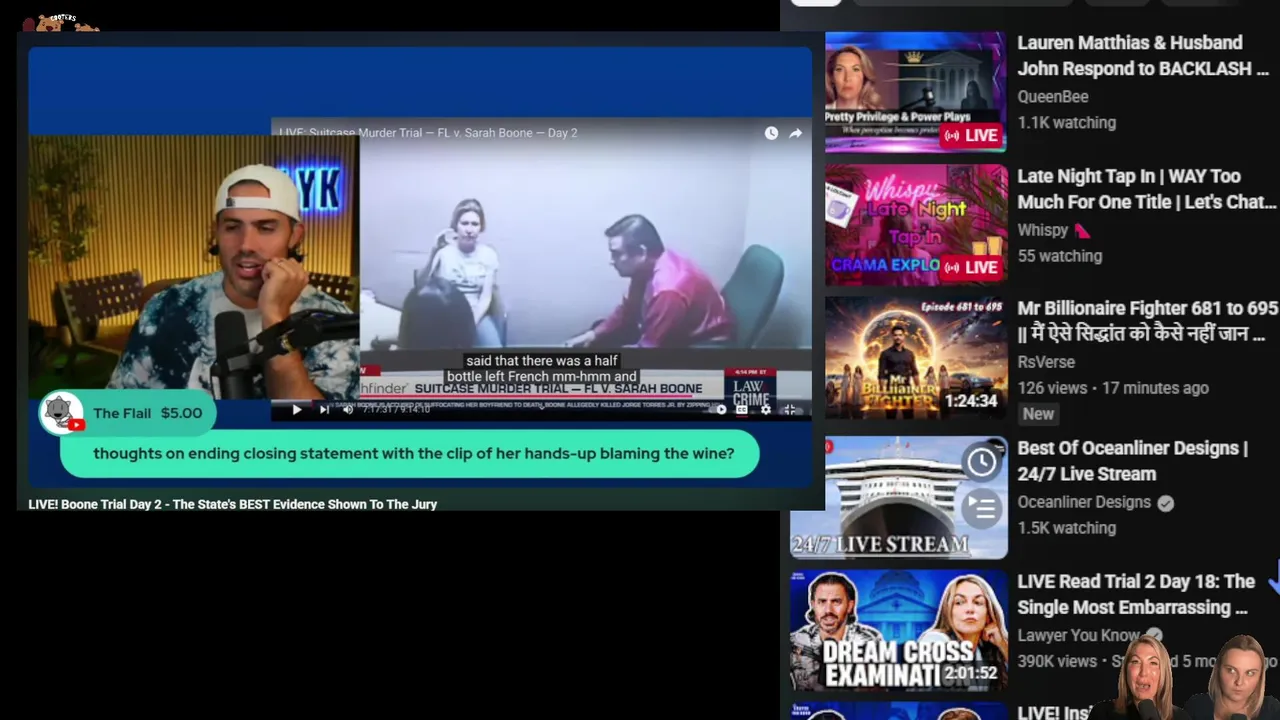
Task: Open Whispy Late Night Tap In thumbnail
Action: 915,224
